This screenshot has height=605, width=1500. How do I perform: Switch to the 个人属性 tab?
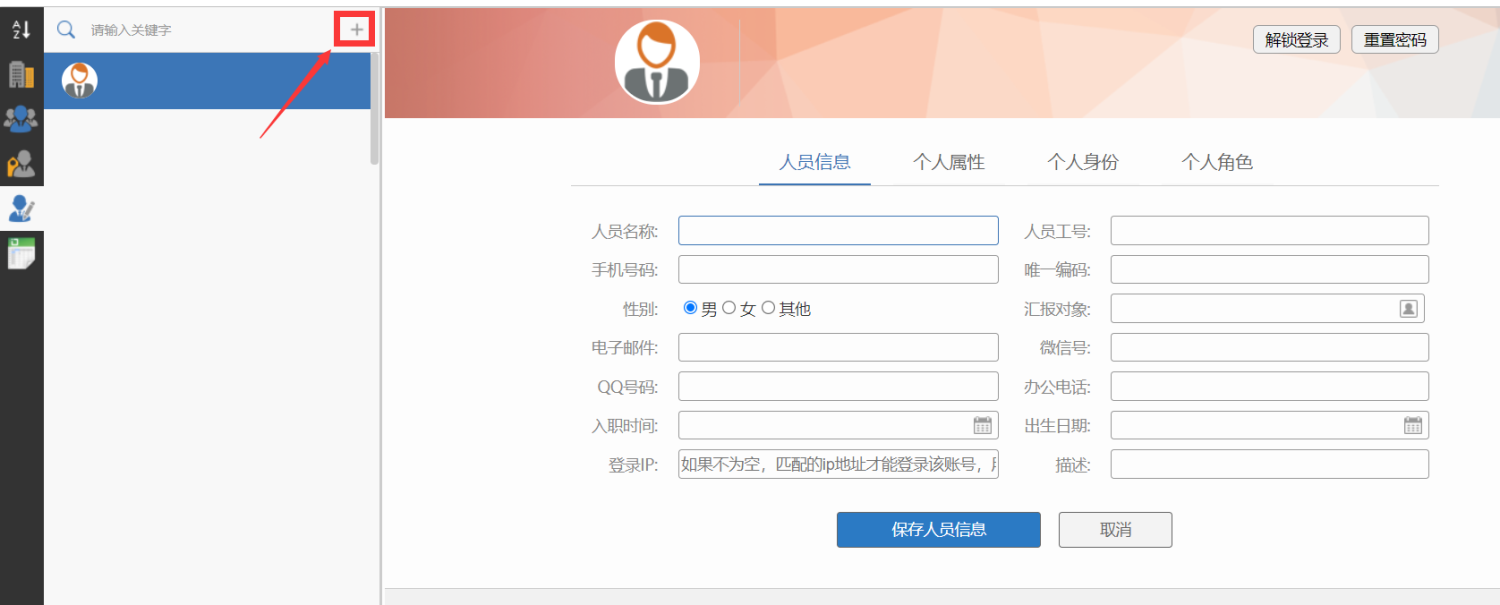pyautogui.click(x=949, y=162)
